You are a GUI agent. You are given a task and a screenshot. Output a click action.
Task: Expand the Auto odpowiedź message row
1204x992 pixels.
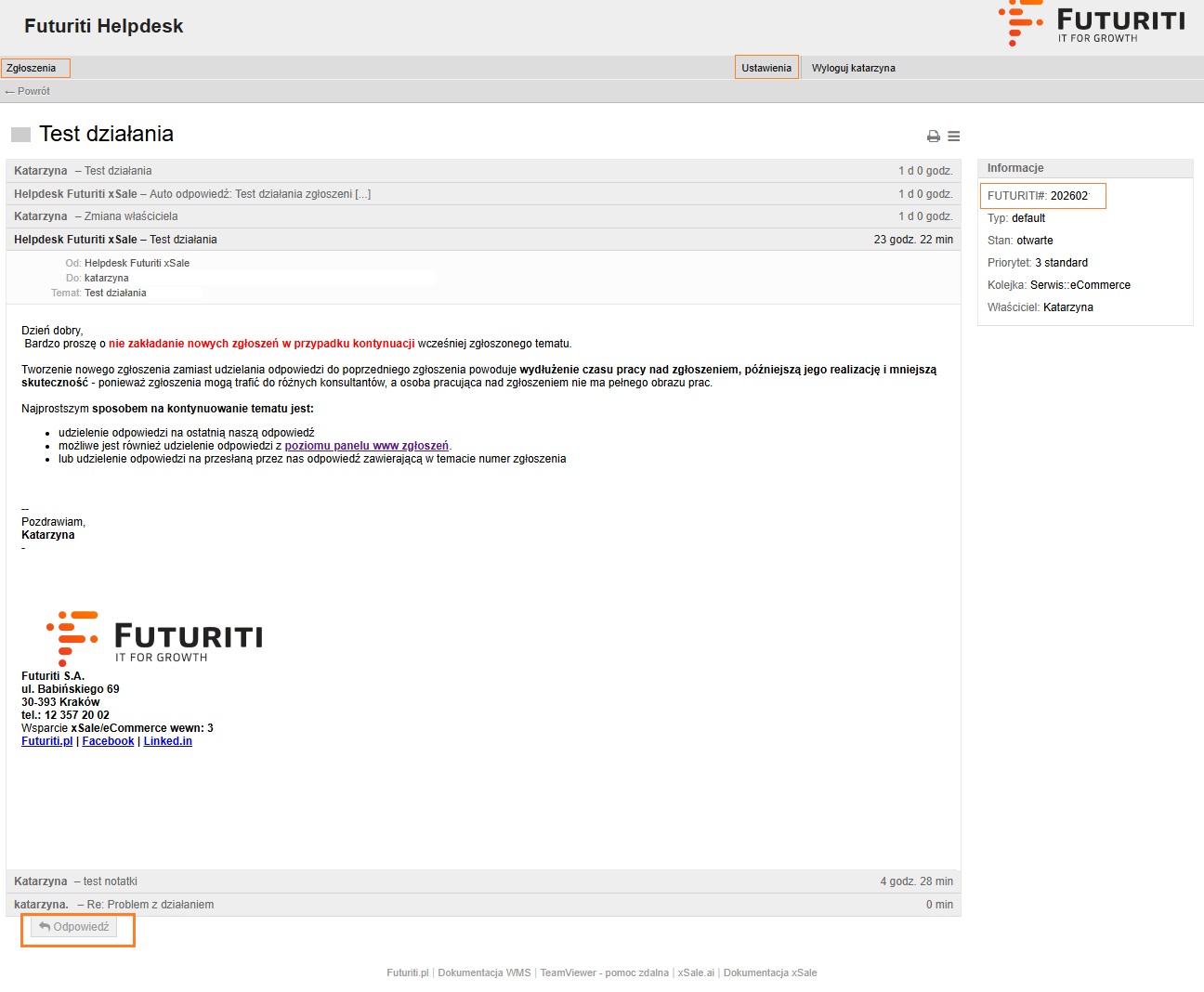coord(483,194)
